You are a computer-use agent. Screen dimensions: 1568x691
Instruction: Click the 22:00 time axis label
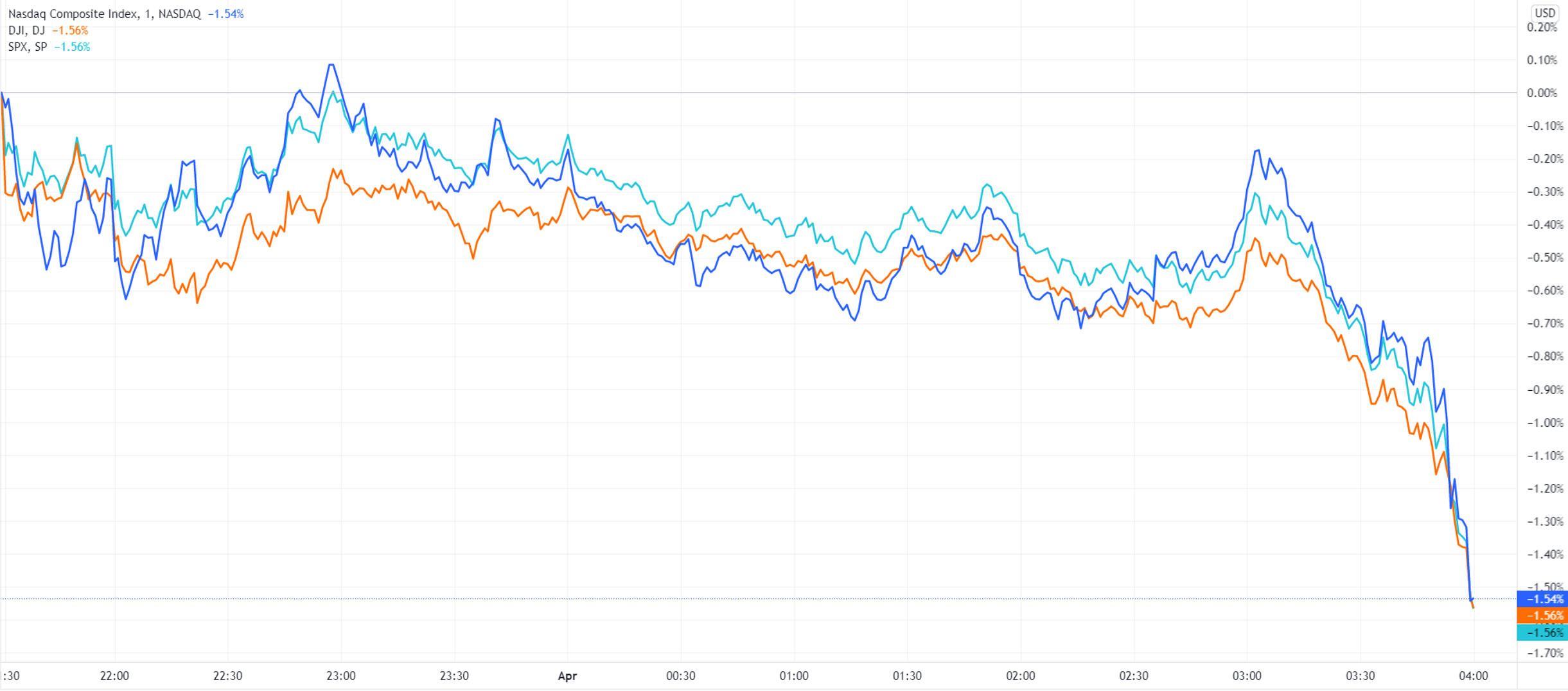[114, 676]
